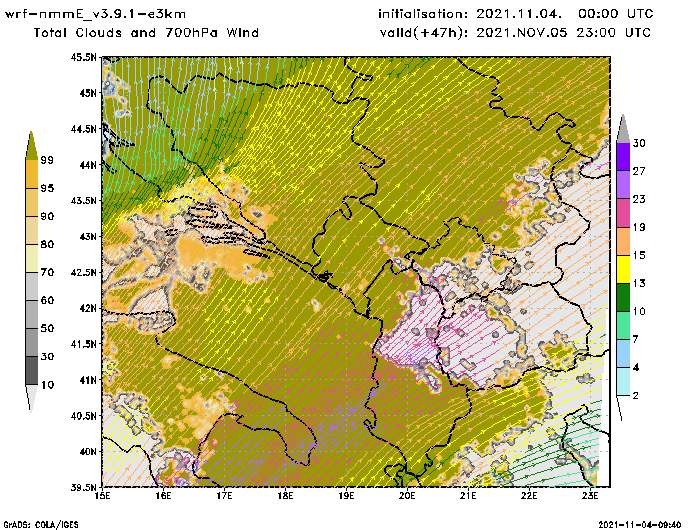Click the 22E longitude label
700x530 pixels.
[529, 496]
